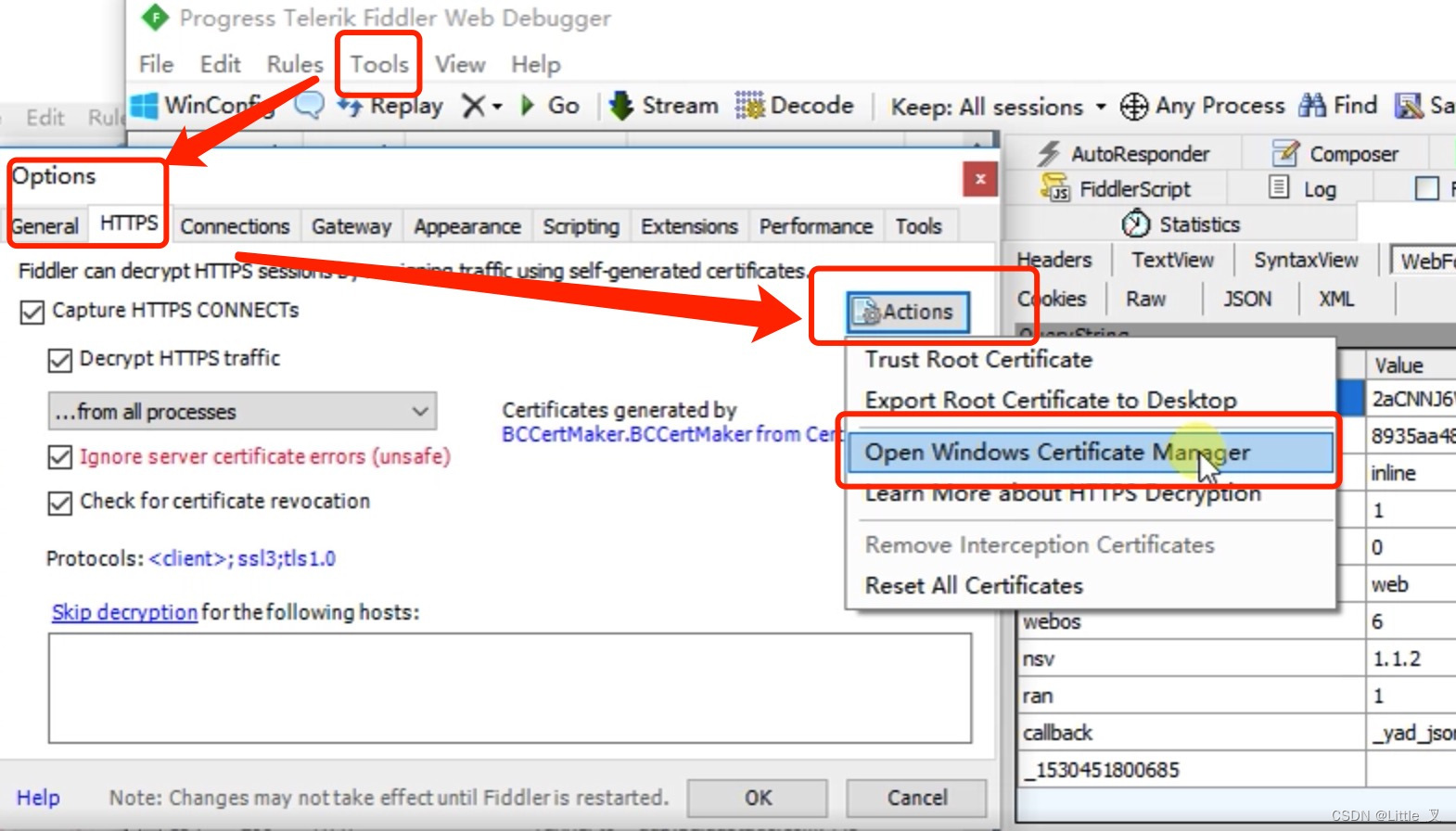Click into the skip hosts text box
This screenshot has height=831, width=1456.
point(510,688)
